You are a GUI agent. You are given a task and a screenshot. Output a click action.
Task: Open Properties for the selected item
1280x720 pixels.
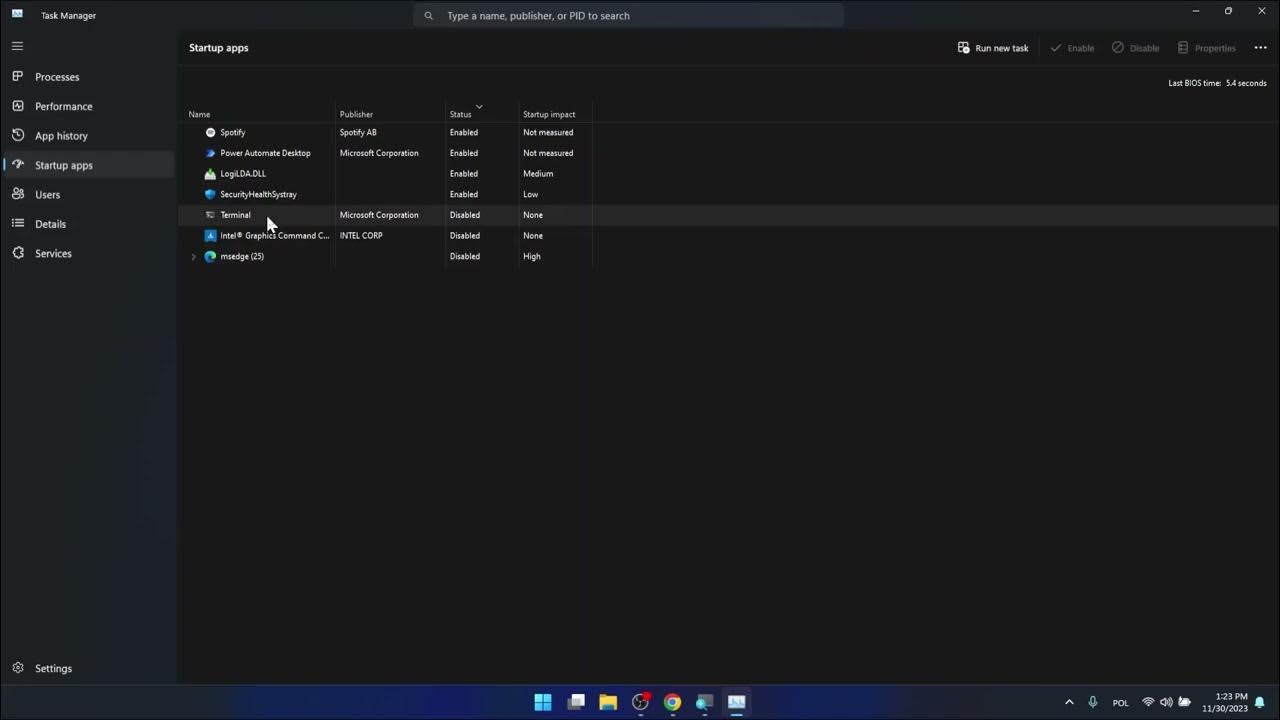[x=1207, y=47]
